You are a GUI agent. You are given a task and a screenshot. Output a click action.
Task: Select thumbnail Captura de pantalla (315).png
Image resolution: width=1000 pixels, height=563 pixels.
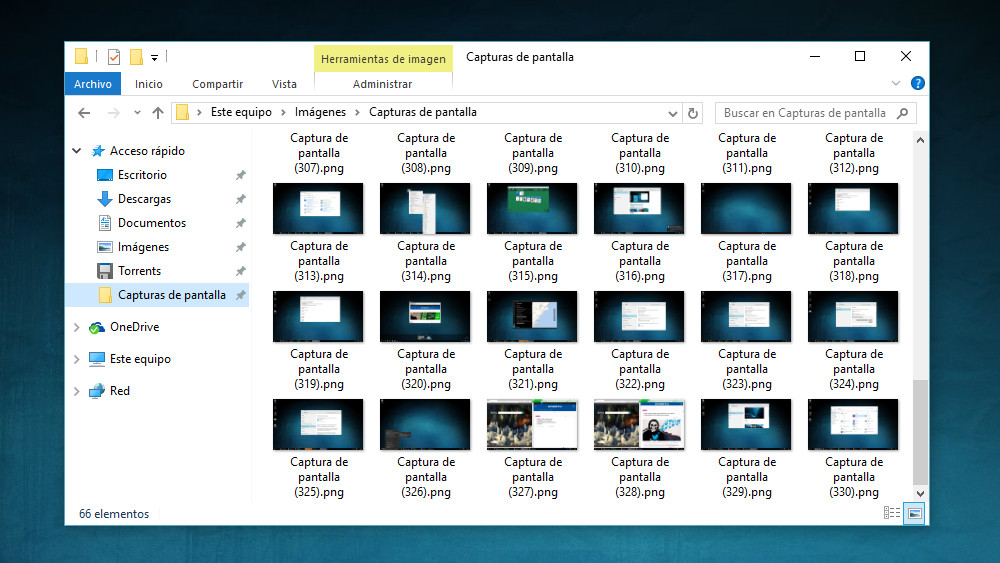[532, 208]
